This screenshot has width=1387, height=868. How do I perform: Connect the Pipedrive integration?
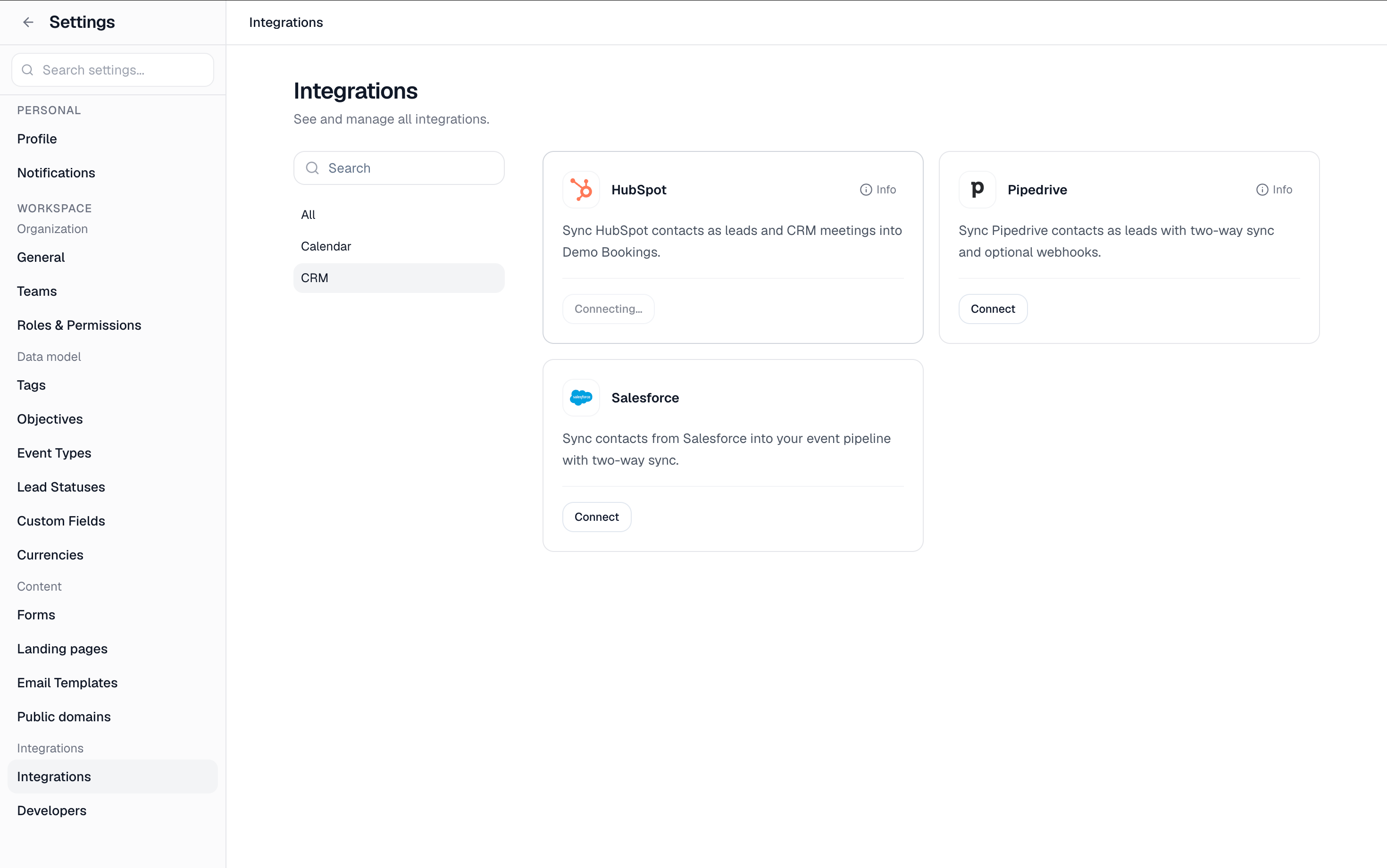[993, 309]
